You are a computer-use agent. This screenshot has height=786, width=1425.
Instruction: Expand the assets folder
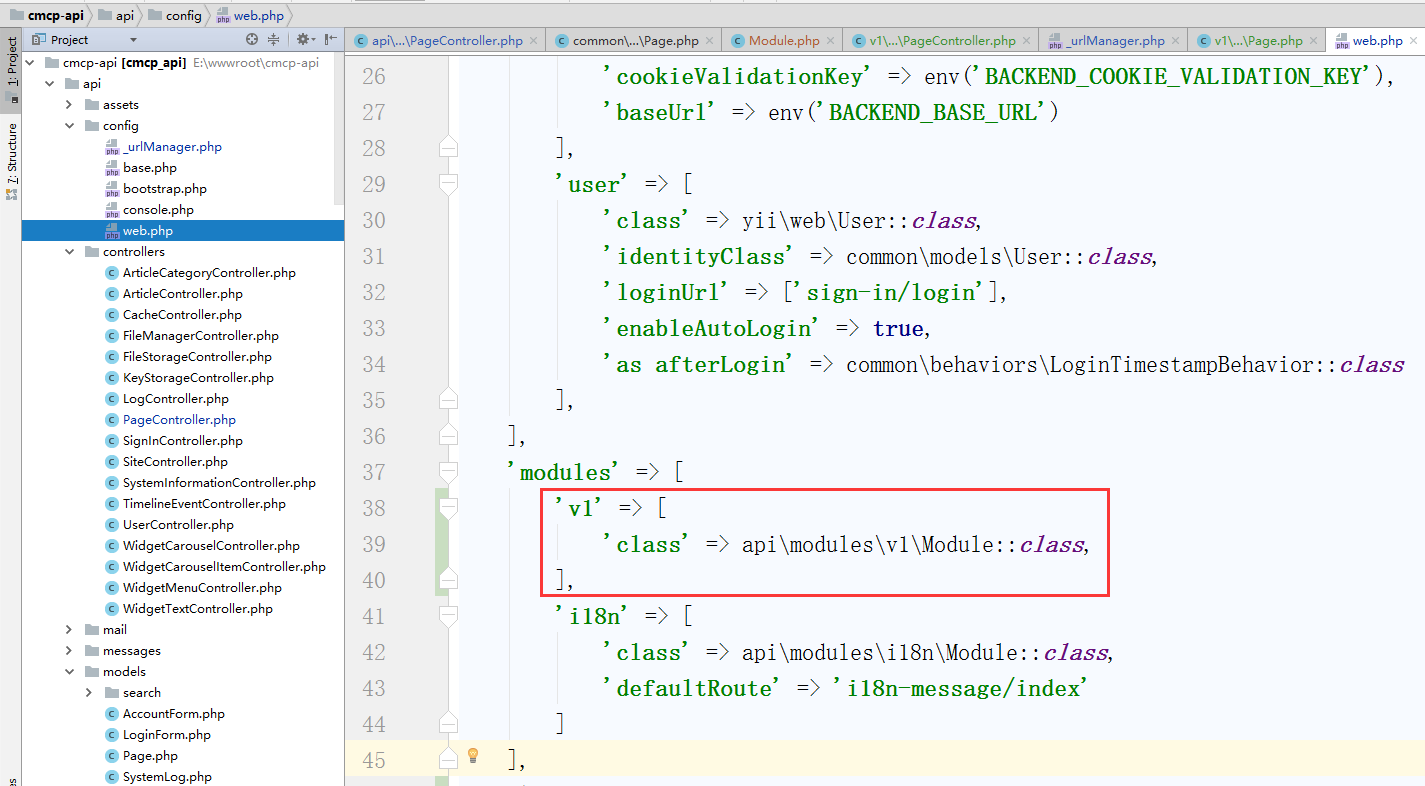click(68, 105)
